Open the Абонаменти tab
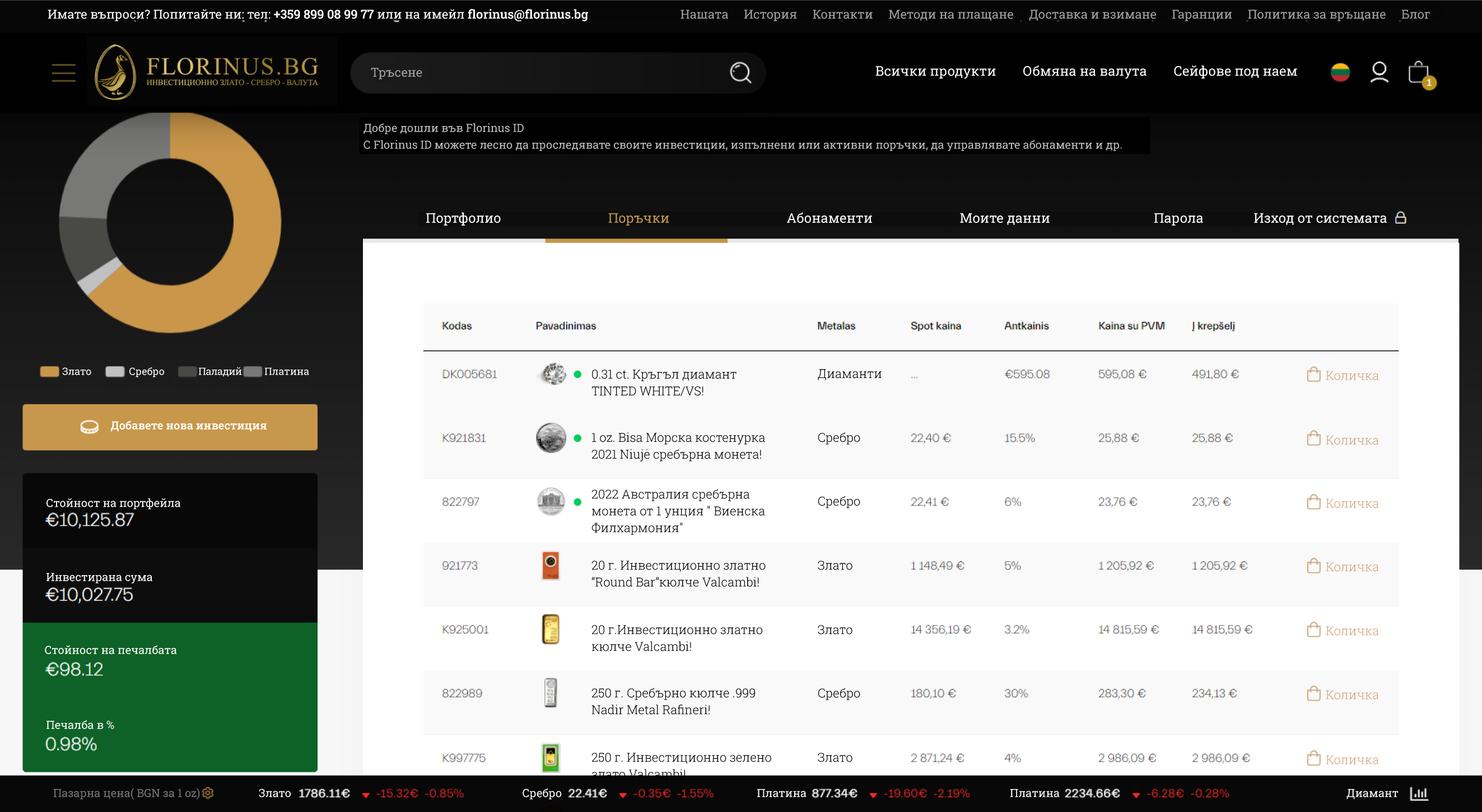Screen dimensions: 1482x812 point(829,218)
